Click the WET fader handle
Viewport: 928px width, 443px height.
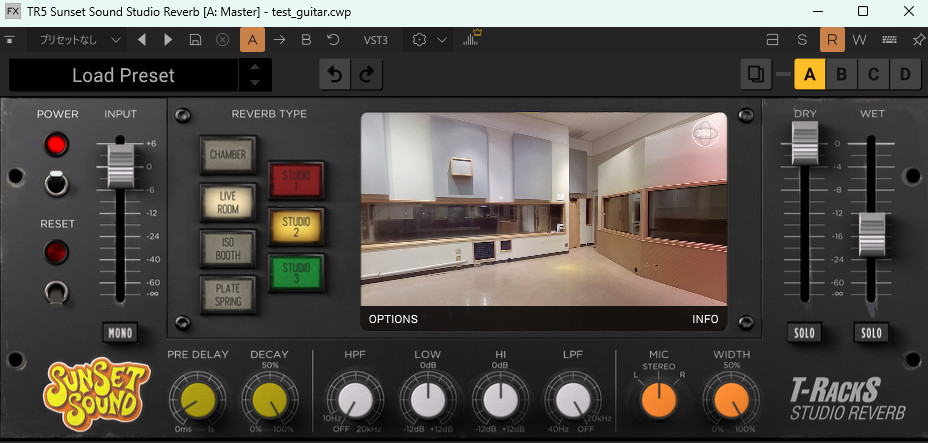(871, 235)
